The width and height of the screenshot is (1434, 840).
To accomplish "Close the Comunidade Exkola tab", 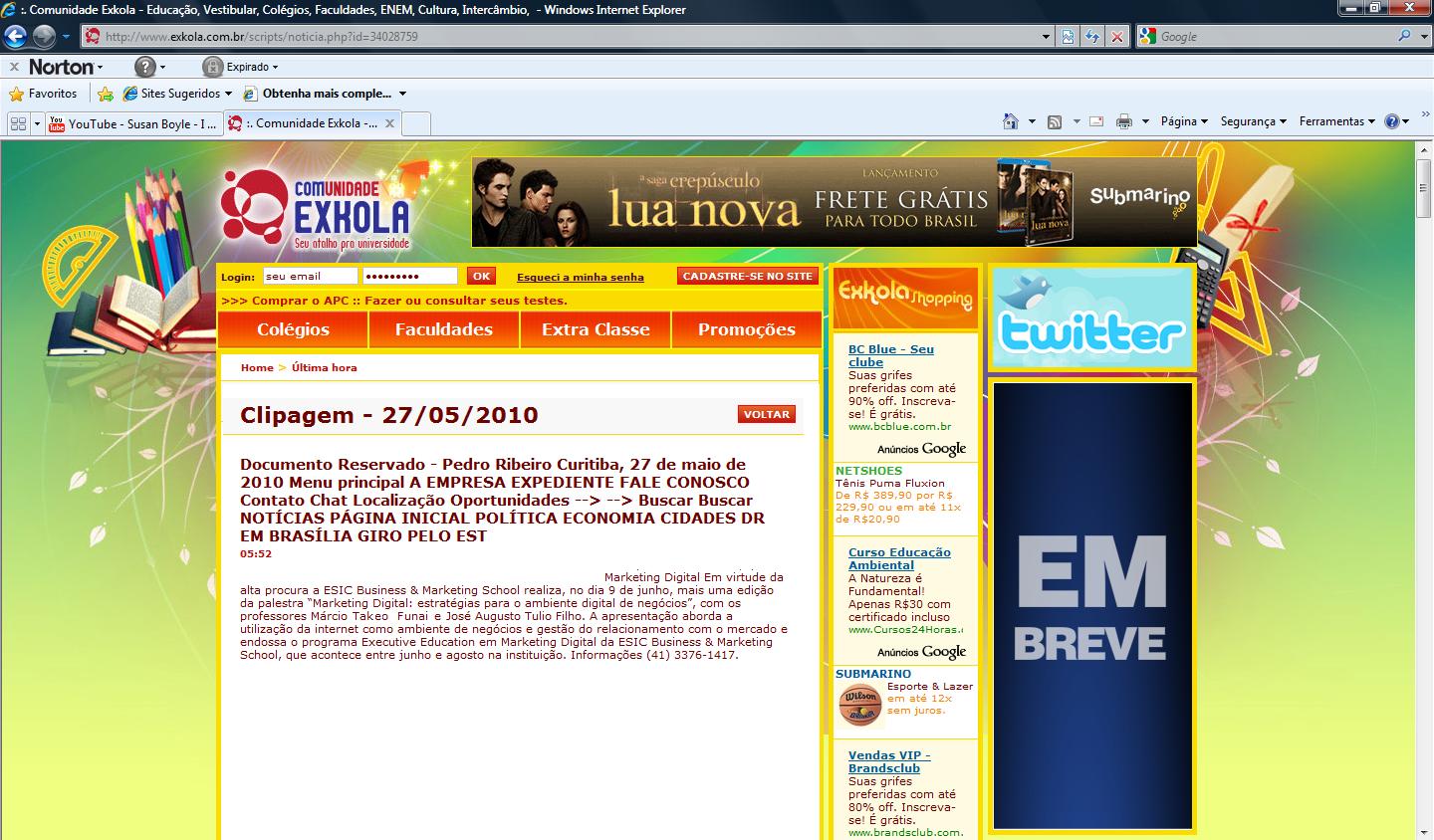I will click(x=389, y=123).
